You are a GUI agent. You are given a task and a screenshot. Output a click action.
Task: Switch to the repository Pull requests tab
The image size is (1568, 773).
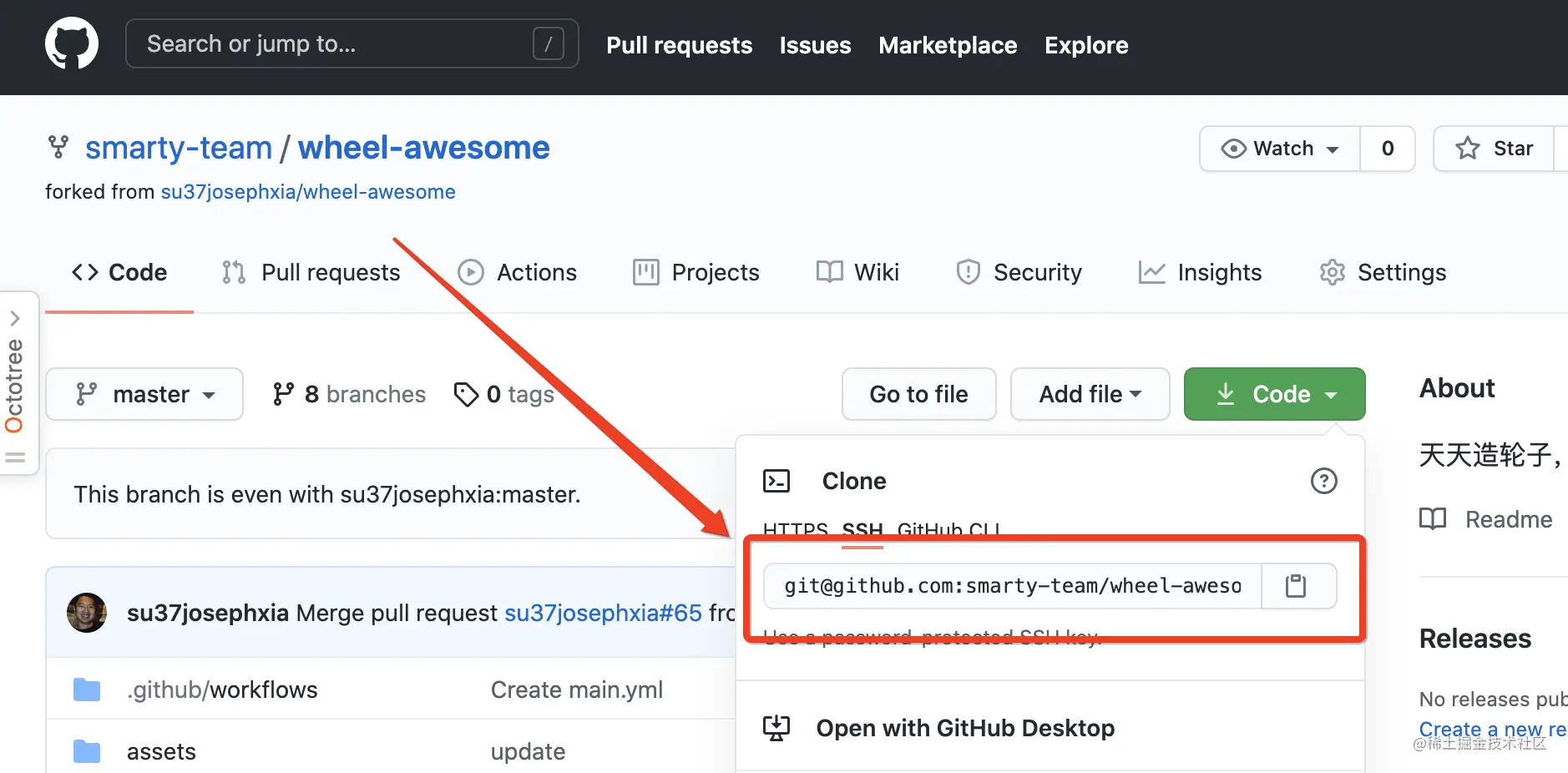pyautogui.click(x=311, y=272)
